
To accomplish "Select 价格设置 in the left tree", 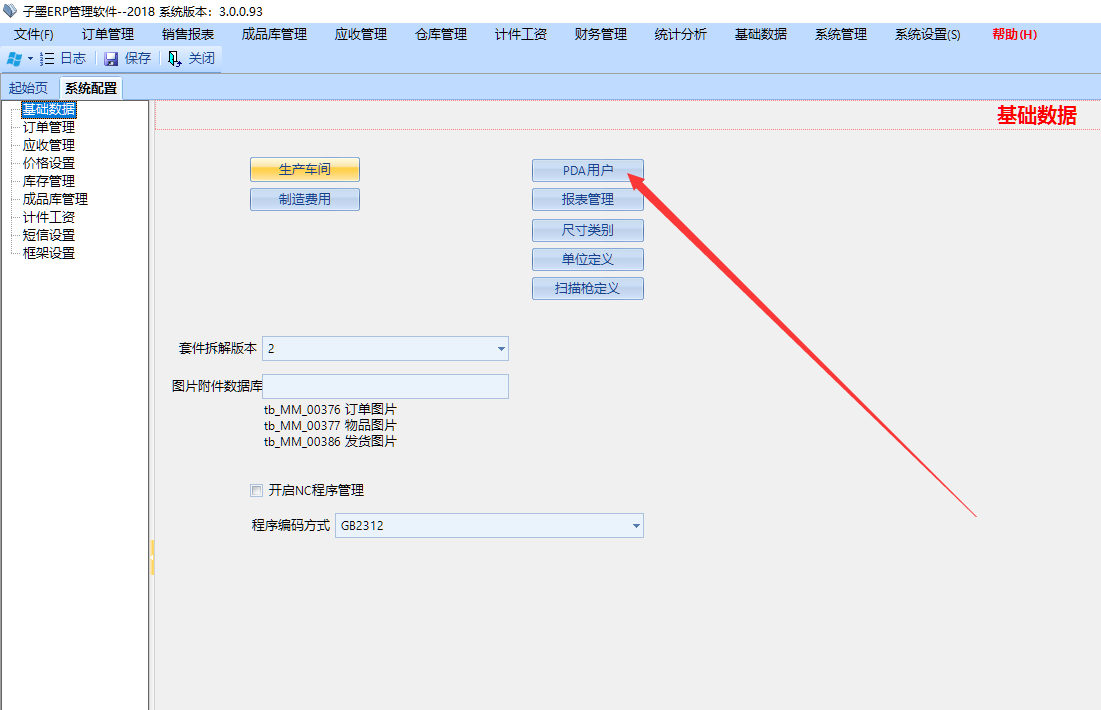I will 49,163.
